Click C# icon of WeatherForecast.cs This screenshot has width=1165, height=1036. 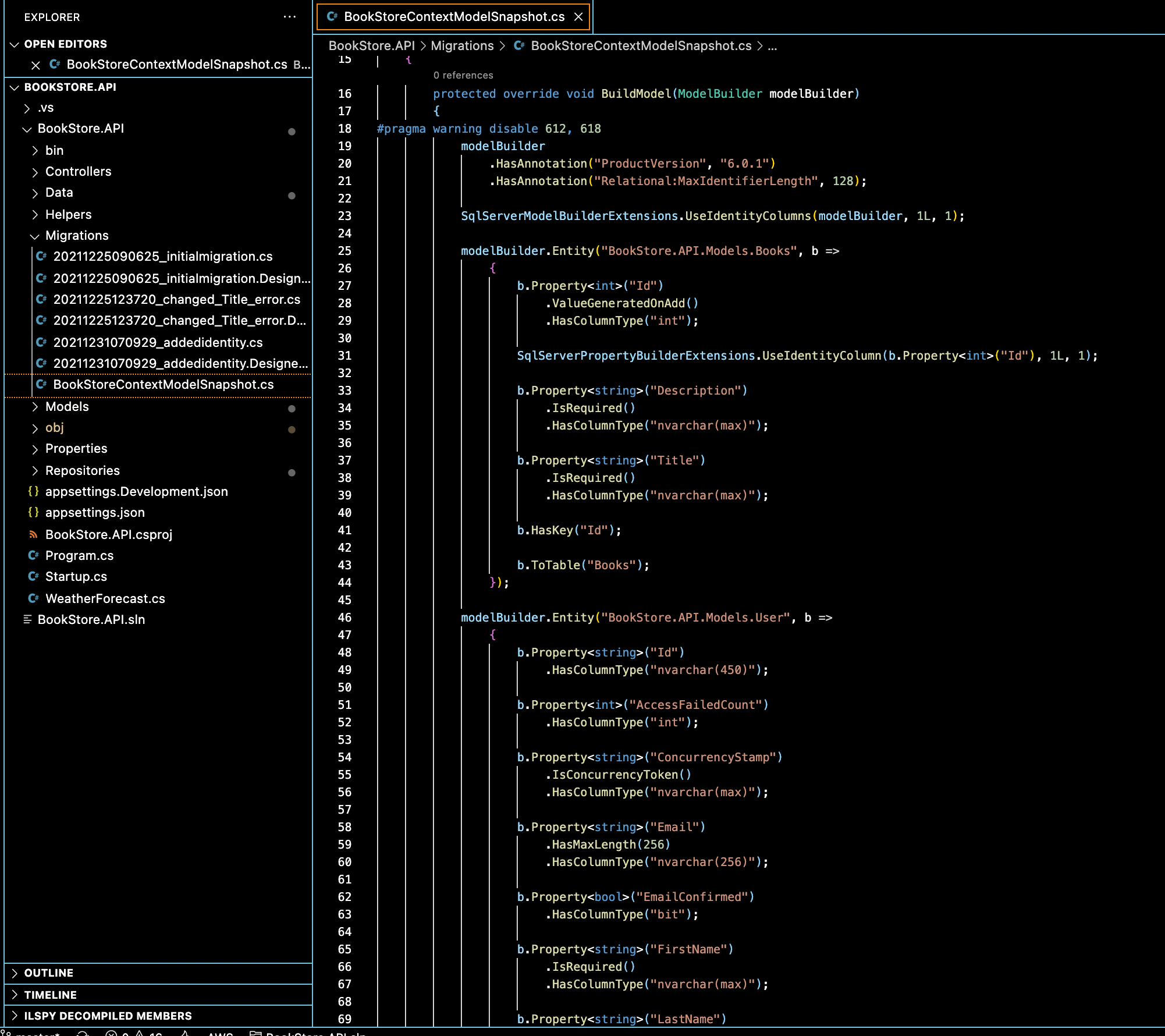(x=33, y=598)
